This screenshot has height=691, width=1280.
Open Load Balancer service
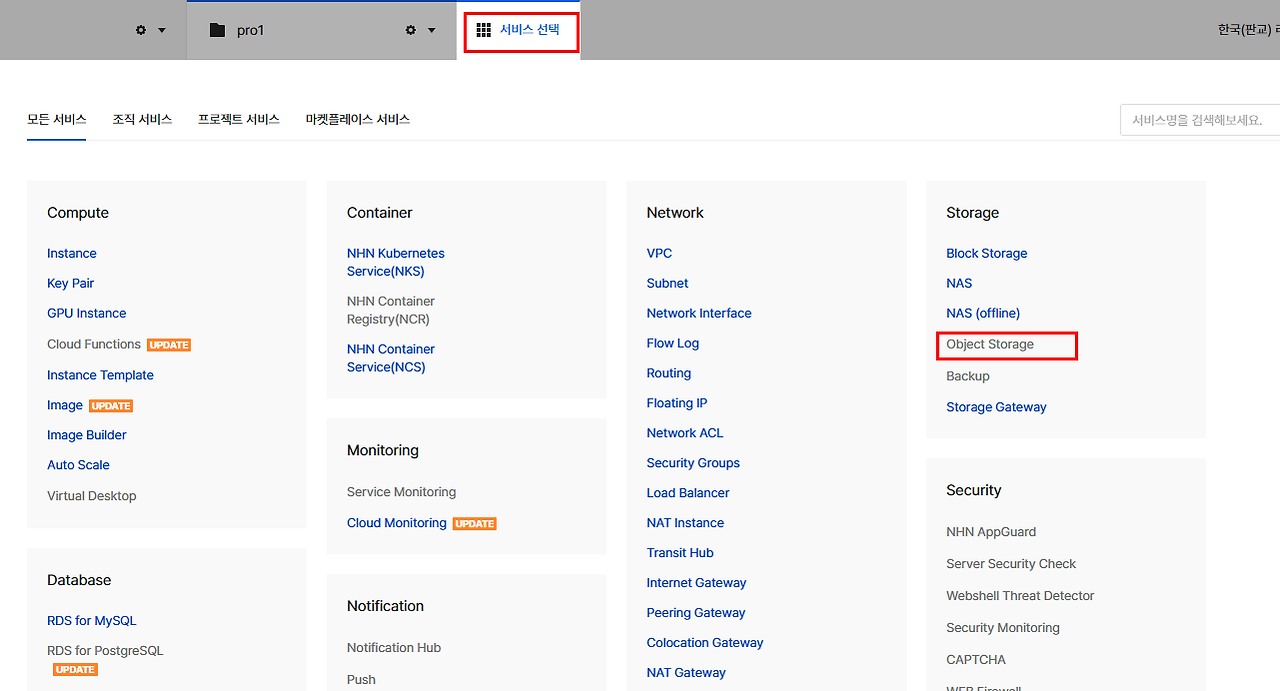click(x=688, y=493)
